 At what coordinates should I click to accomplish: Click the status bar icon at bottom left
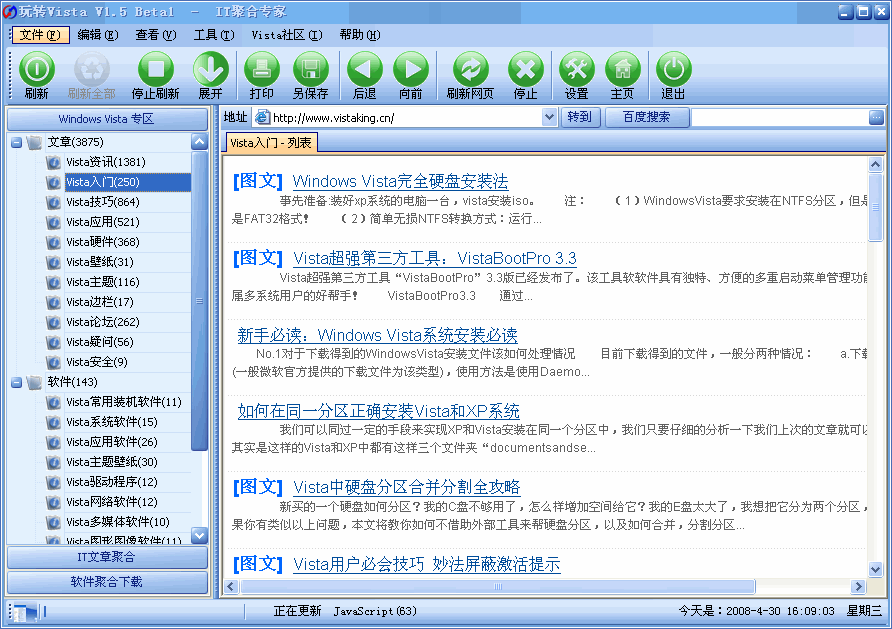(x=24, y=612)
